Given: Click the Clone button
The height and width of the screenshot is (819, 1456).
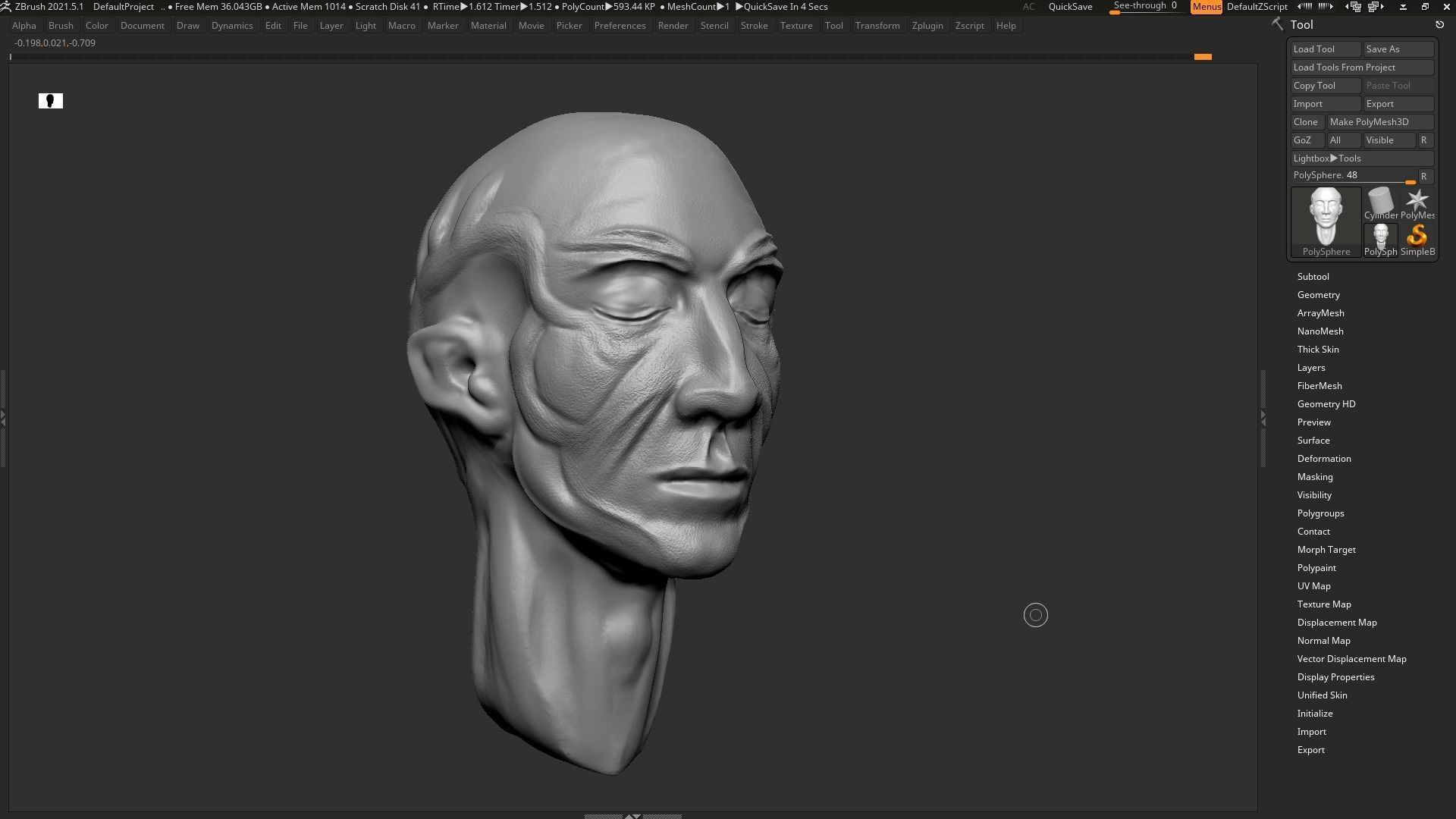Looking at the screenshot, I should 1307,122.
